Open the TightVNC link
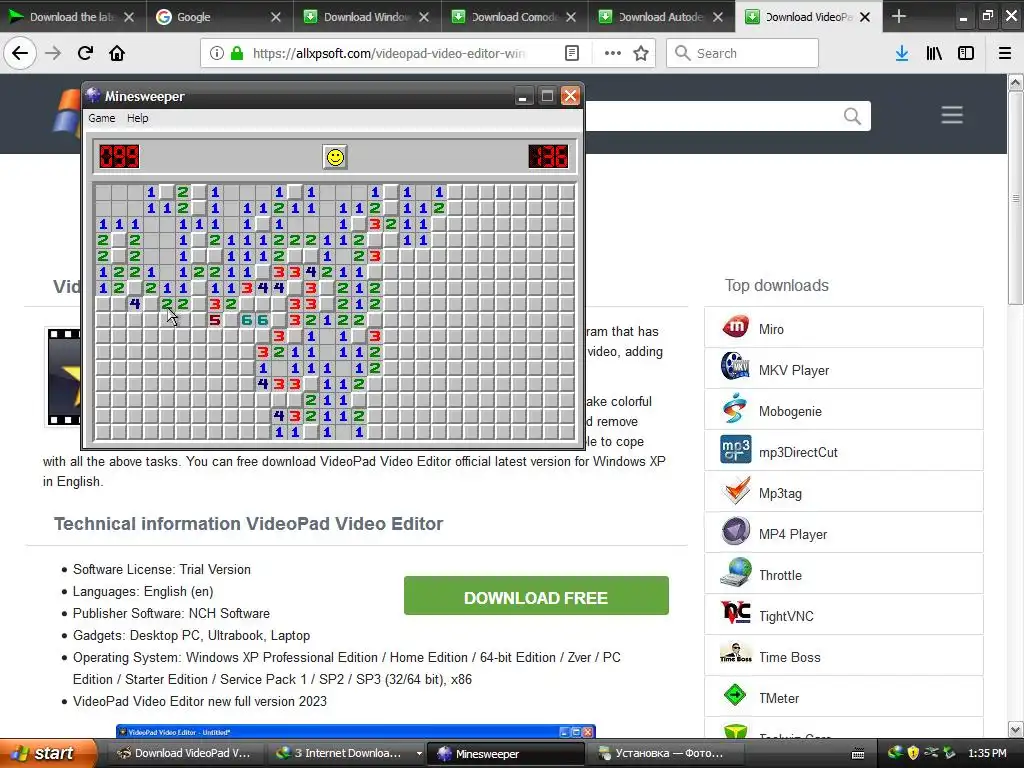Screen dimensions: 1024x768 [x=786, y=616]
